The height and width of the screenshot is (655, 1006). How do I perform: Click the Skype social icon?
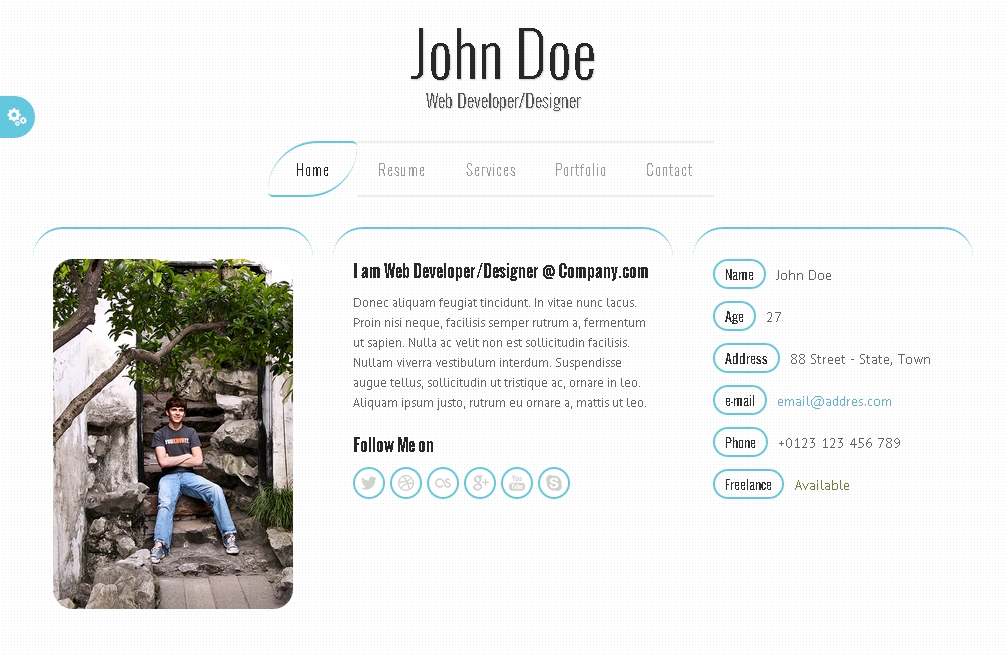tap(554, 483)
